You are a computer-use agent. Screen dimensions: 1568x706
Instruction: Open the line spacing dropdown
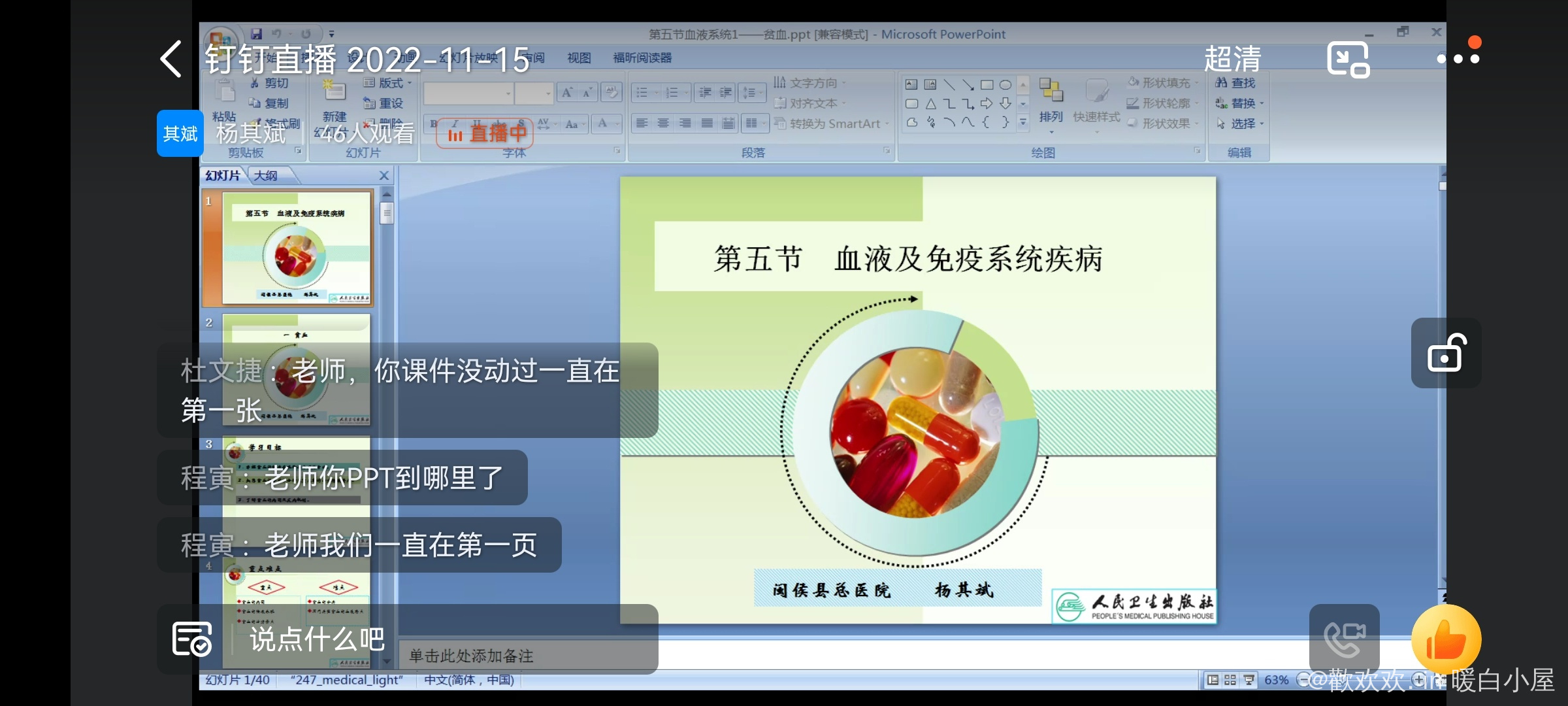[x=753, y=93]
